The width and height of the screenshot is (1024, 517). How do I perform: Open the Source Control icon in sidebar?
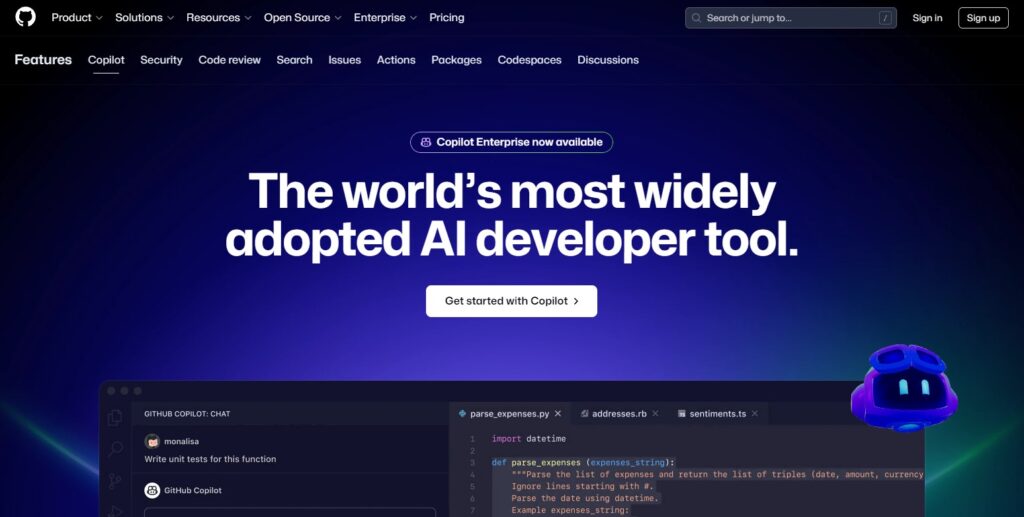click(x=115, y=482)
